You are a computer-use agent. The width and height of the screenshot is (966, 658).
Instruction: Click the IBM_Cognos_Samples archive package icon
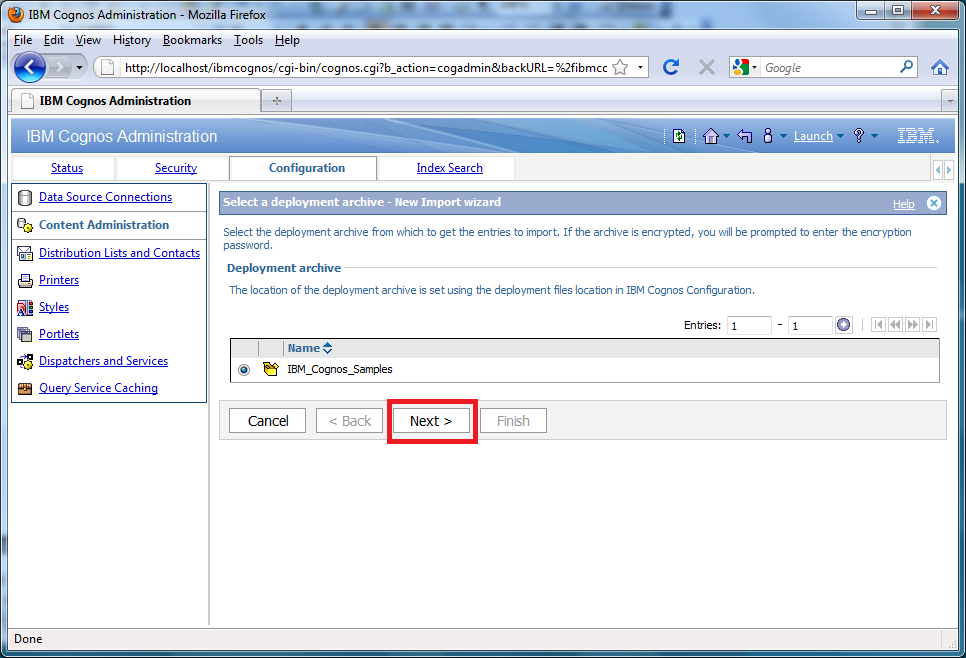tap(270, 369)
